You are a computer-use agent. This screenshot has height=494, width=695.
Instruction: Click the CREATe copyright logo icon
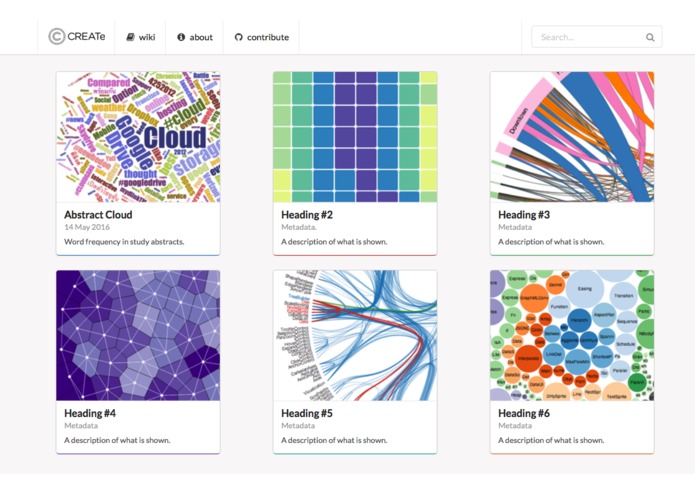pos(57,36)
